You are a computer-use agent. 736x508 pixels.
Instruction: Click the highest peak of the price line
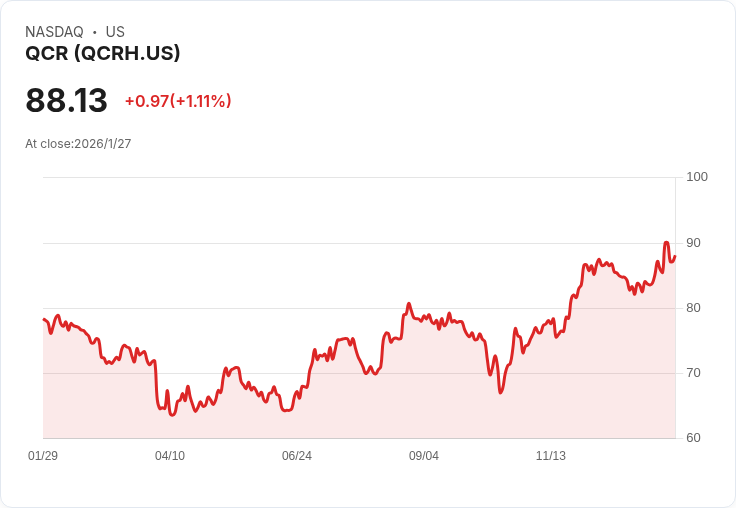coord(666,243)
